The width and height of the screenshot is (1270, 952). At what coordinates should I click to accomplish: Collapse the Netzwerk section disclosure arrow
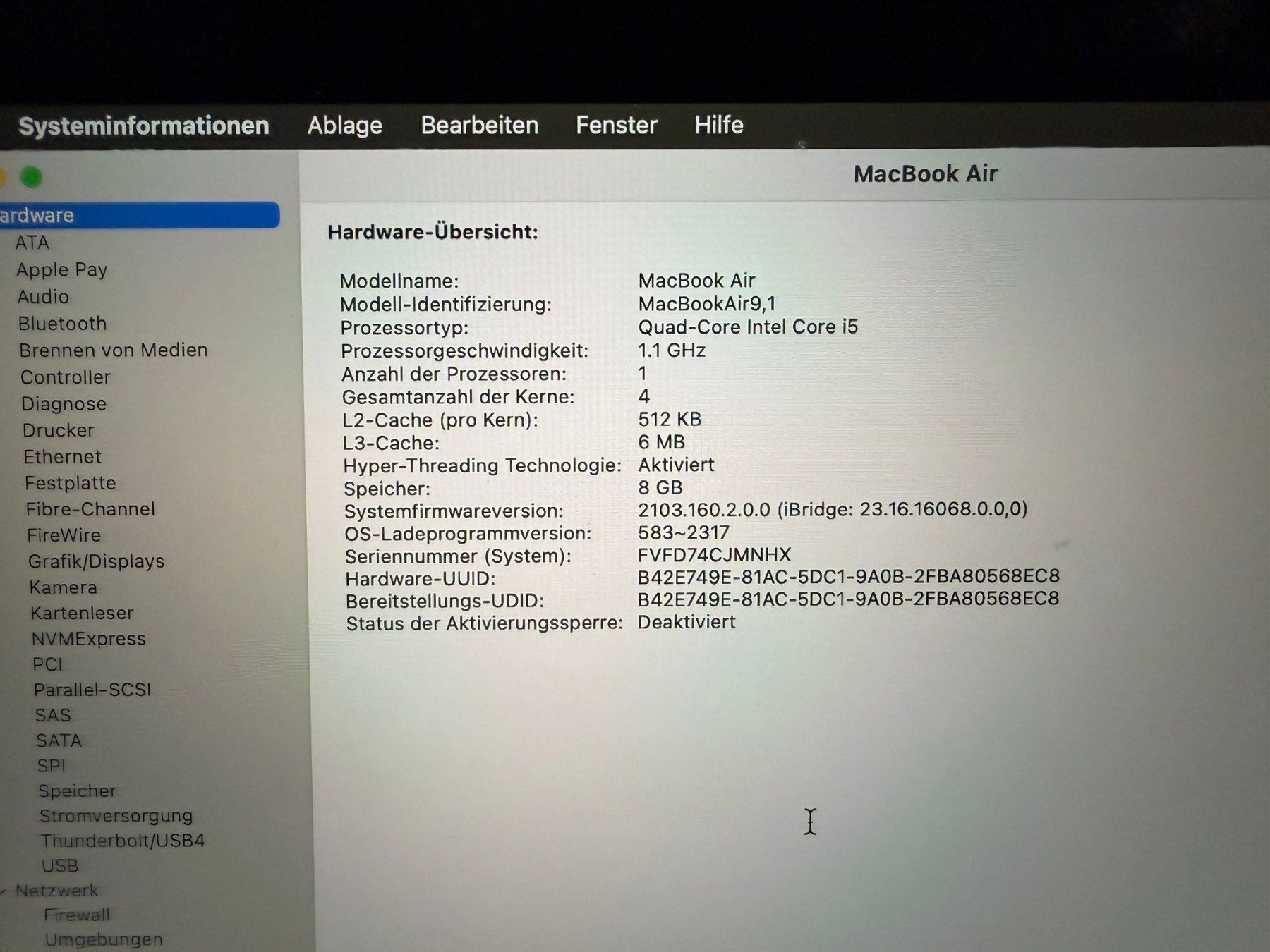click(x=4, y=891)
